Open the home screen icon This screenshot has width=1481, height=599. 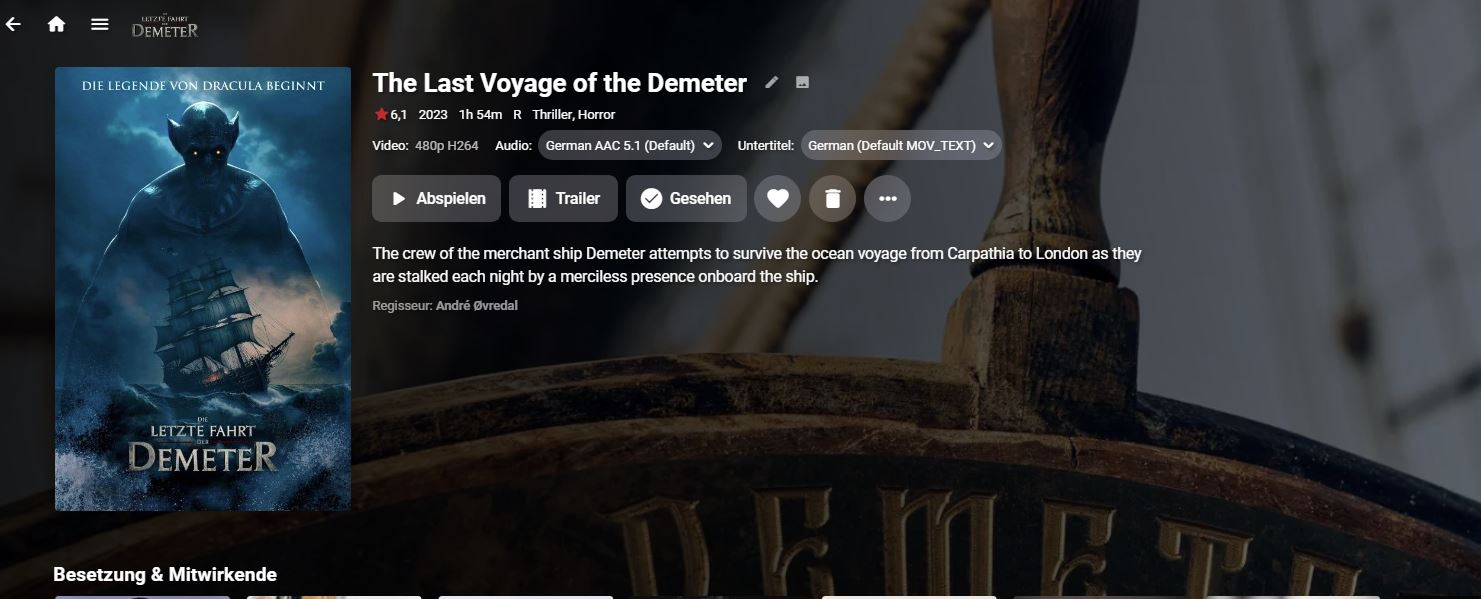[x=56, y=24]
